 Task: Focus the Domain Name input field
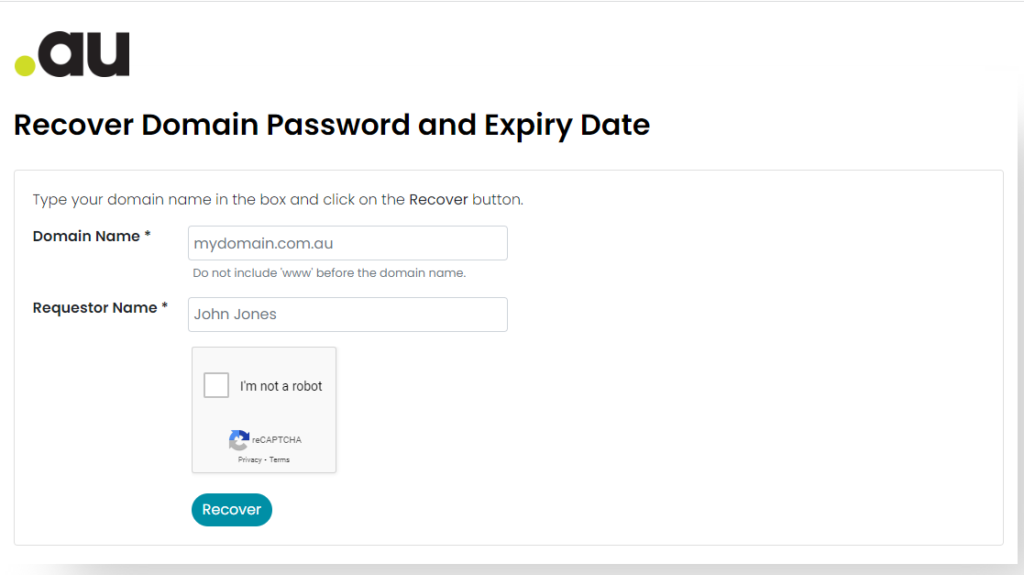(x=347, y=243)
